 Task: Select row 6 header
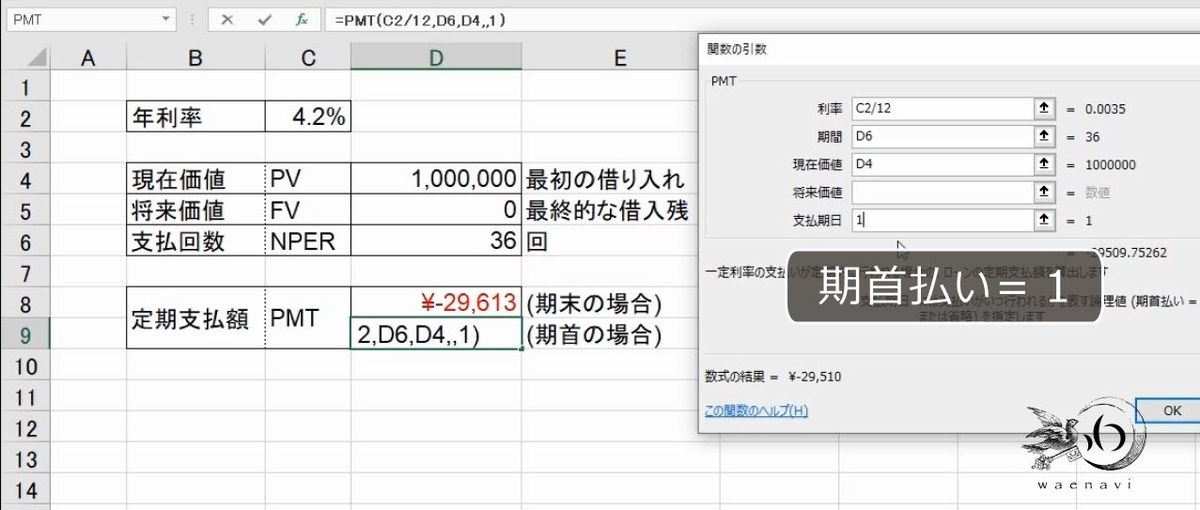(25, 242)
